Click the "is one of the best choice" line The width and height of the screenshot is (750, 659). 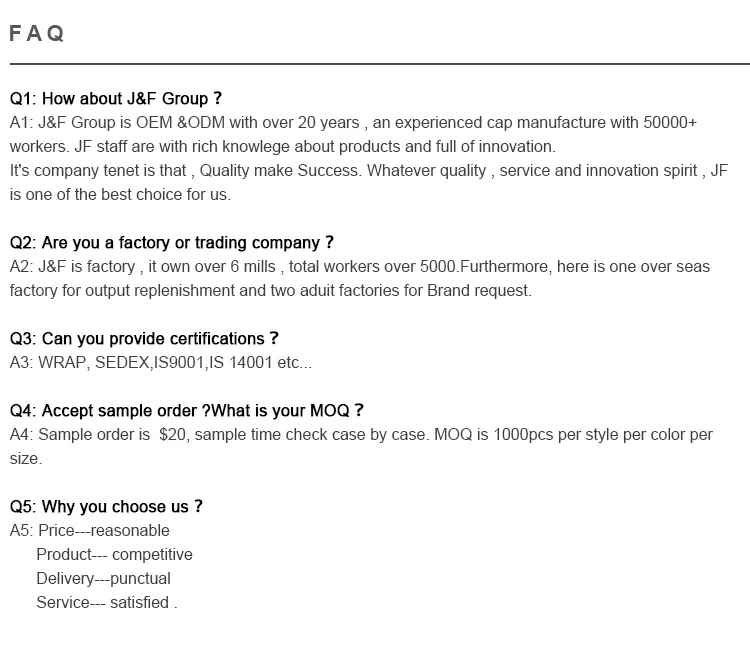[120, 195]
